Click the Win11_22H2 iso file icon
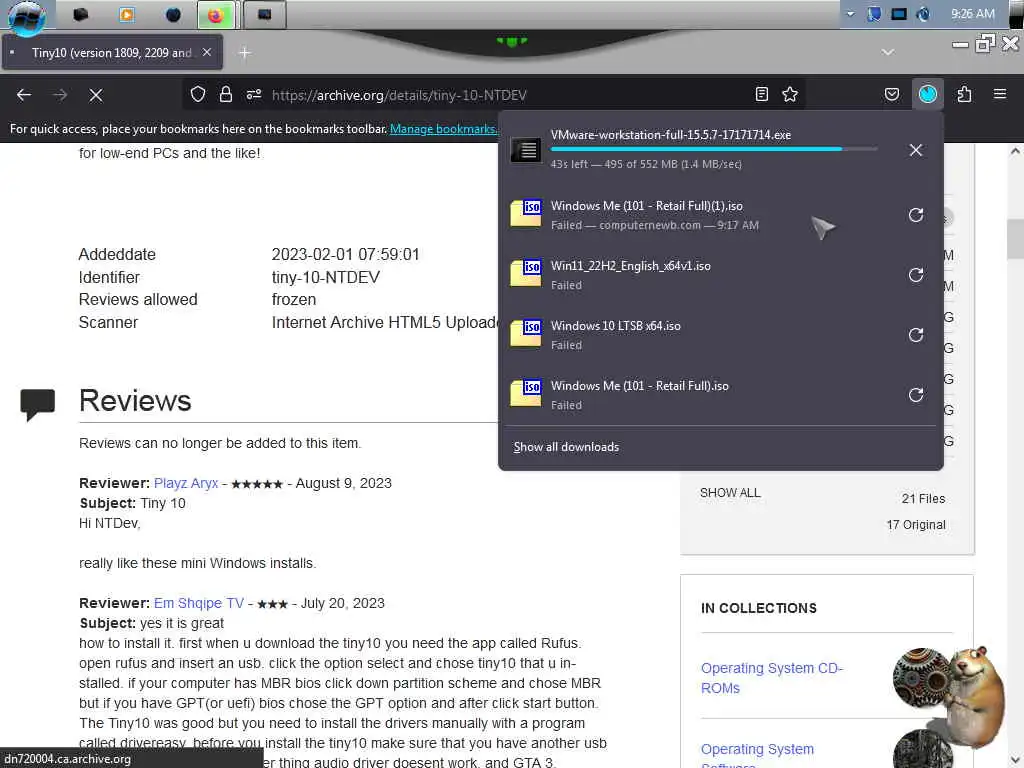This screenshot has height=768, width=1024. [526, 273]
